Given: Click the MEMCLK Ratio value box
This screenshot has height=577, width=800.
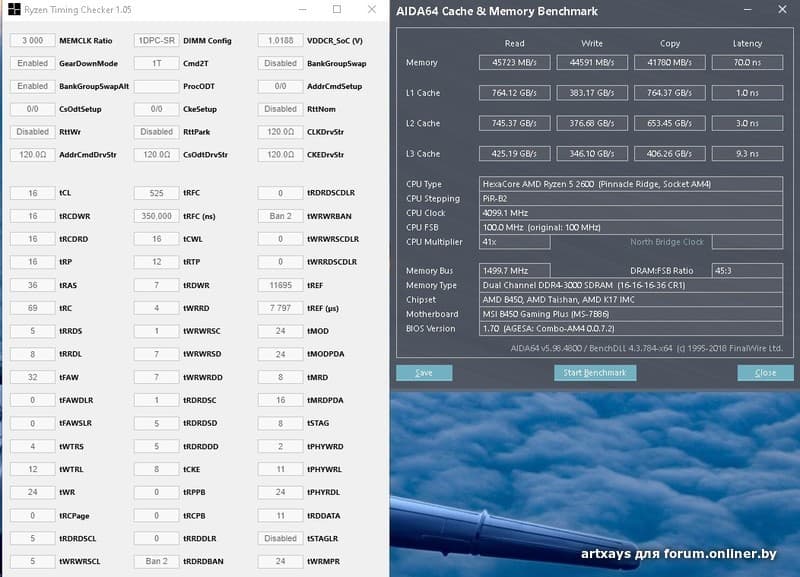Looking at the screenshot, I should coord(33,41).
